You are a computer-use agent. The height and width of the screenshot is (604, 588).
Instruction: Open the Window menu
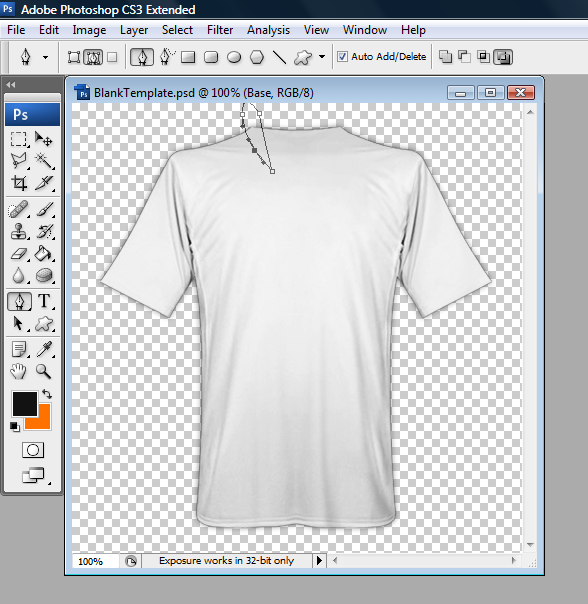pos(365,30)
